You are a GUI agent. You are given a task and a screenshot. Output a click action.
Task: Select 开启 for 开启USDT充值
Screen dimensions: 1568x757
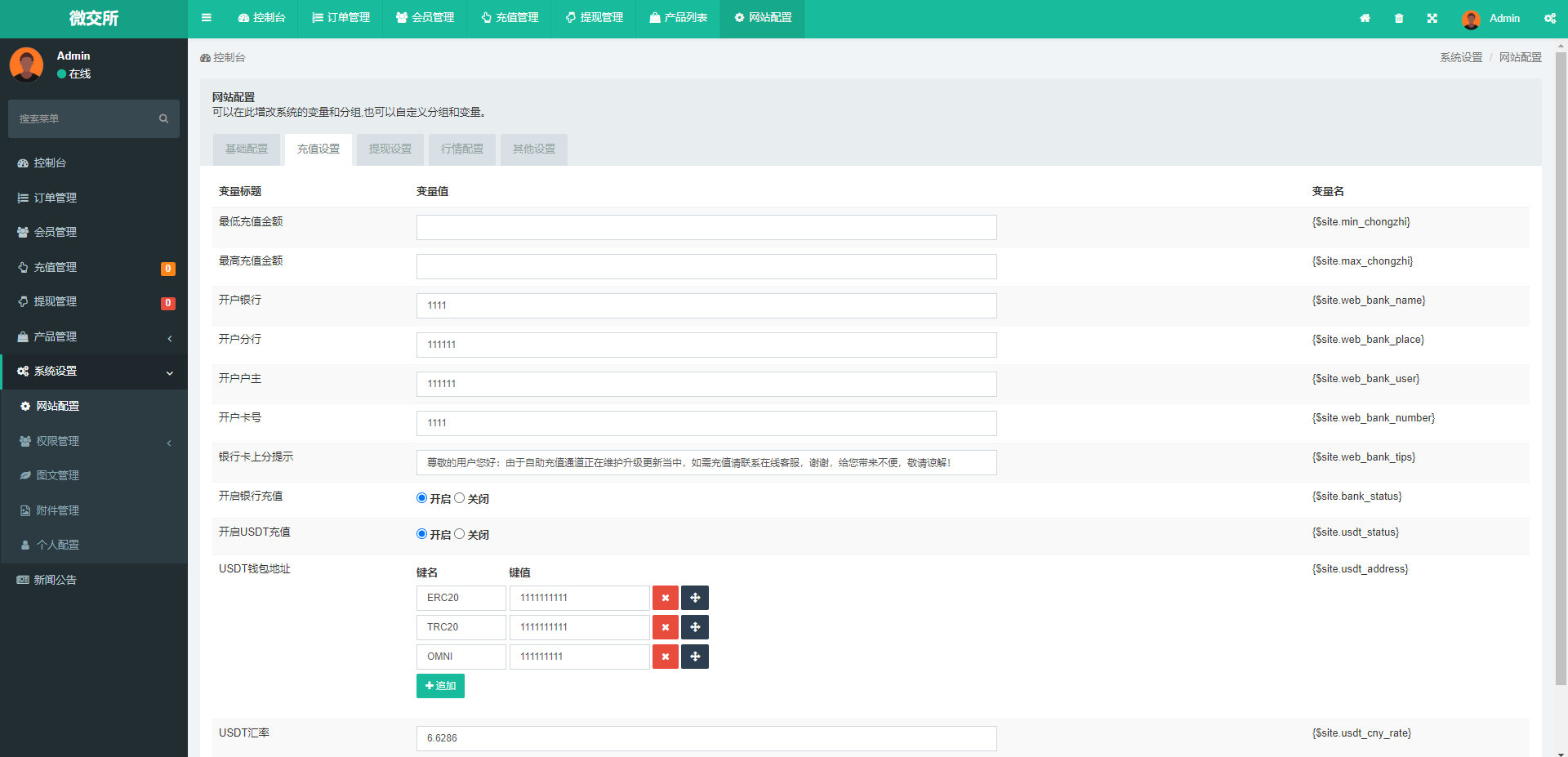tap(422, 534)
